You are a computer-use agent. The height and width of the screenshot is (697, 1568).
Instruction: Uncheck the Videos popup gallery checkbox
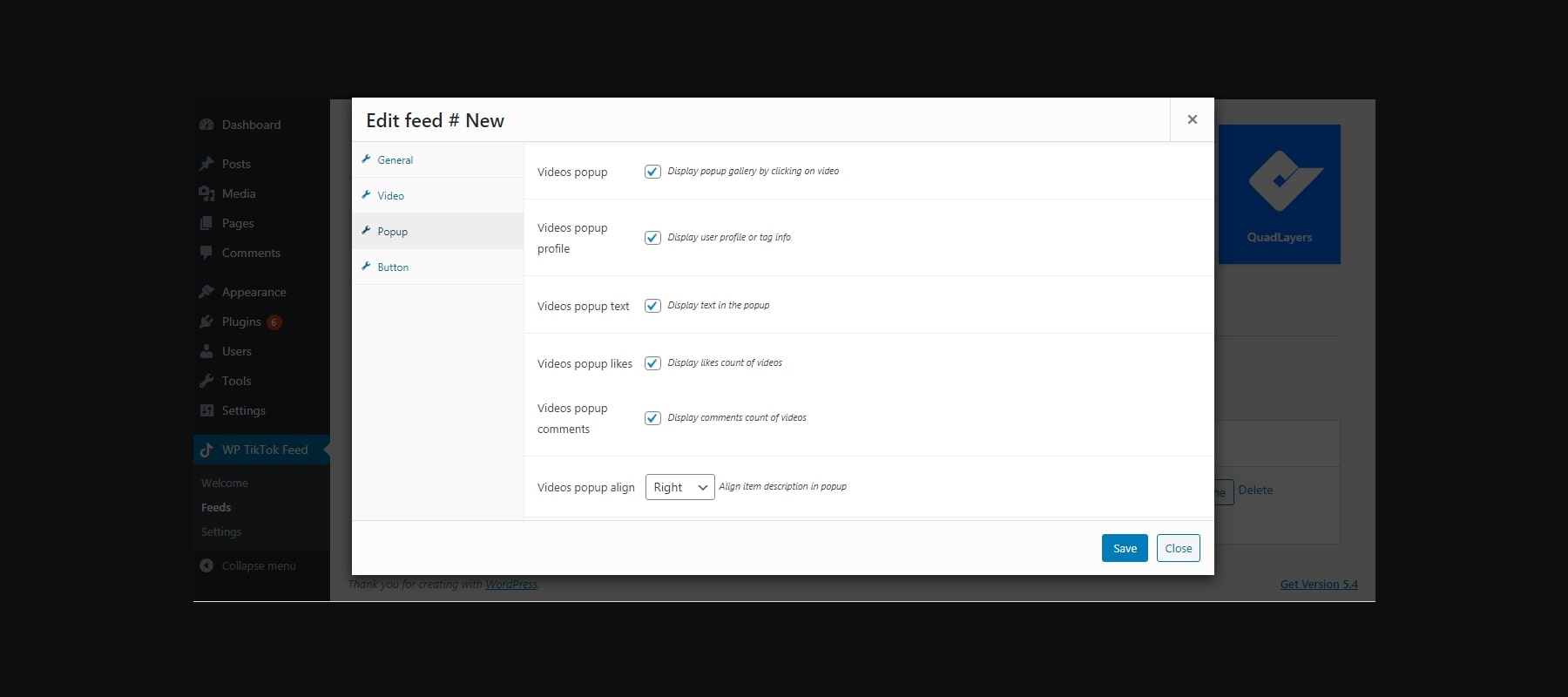[x=652, y=172]
